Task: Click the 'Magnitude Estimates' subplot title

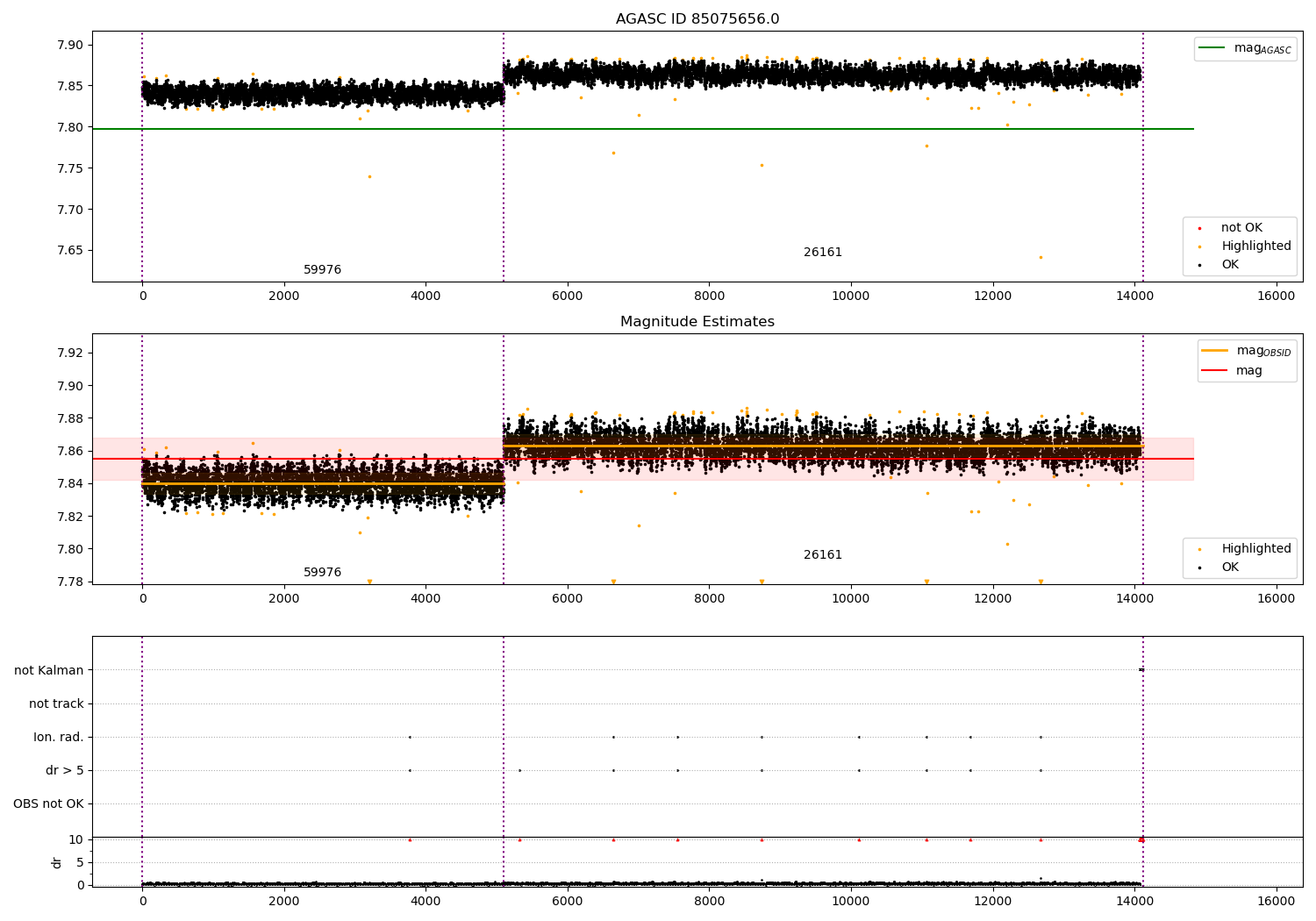Action: pyautogui.click(x=697, y=322)
